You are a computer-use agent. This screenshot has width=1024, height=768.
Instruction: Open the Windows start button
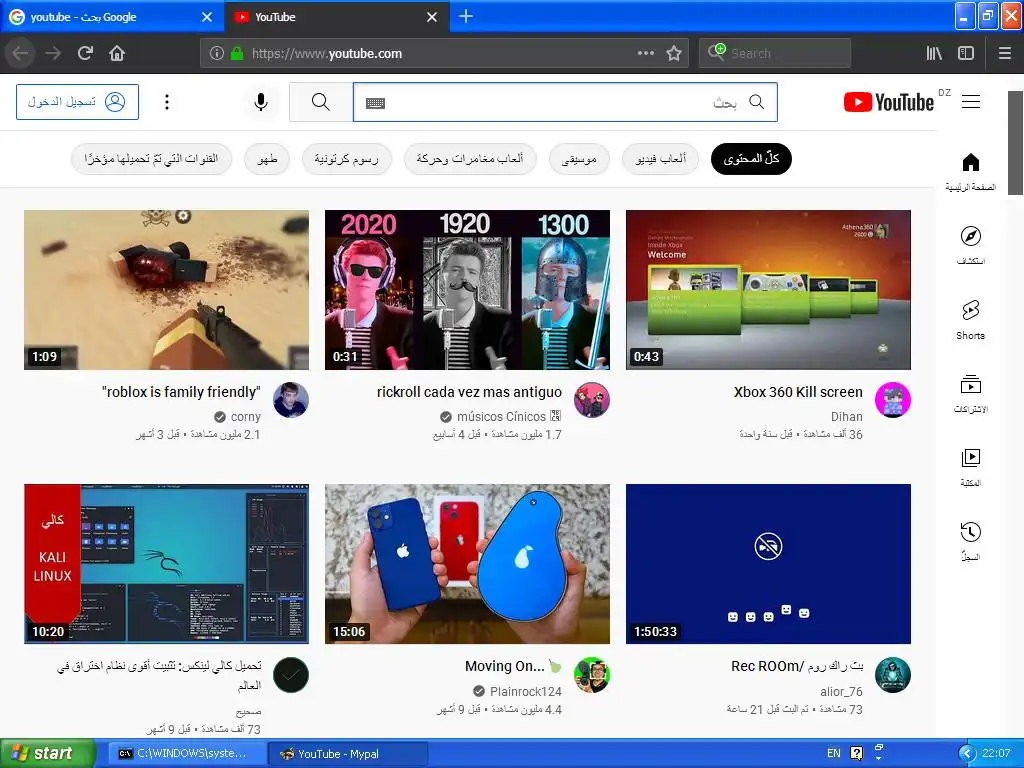point(46,754)
